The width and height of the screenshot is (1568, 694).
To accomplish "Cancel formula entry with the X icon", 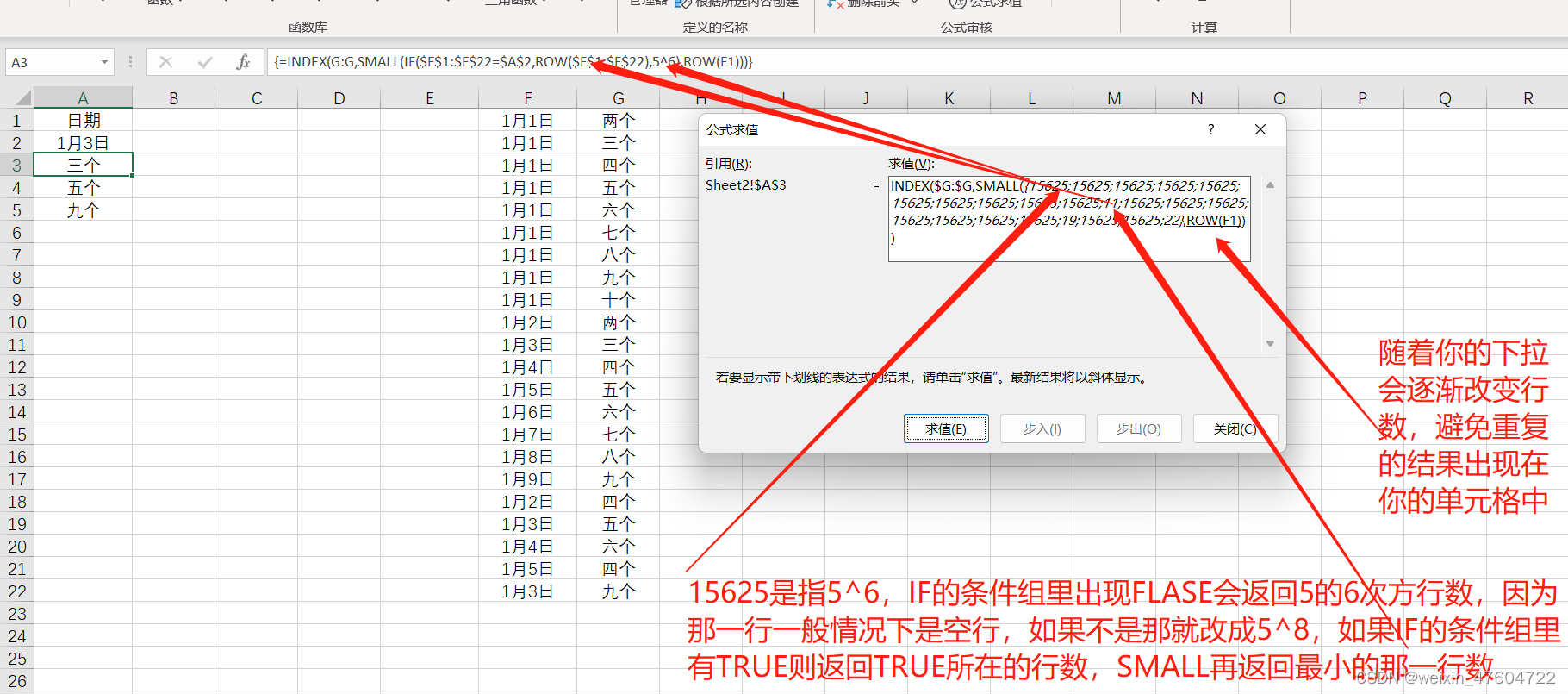I will pos(165,62).
